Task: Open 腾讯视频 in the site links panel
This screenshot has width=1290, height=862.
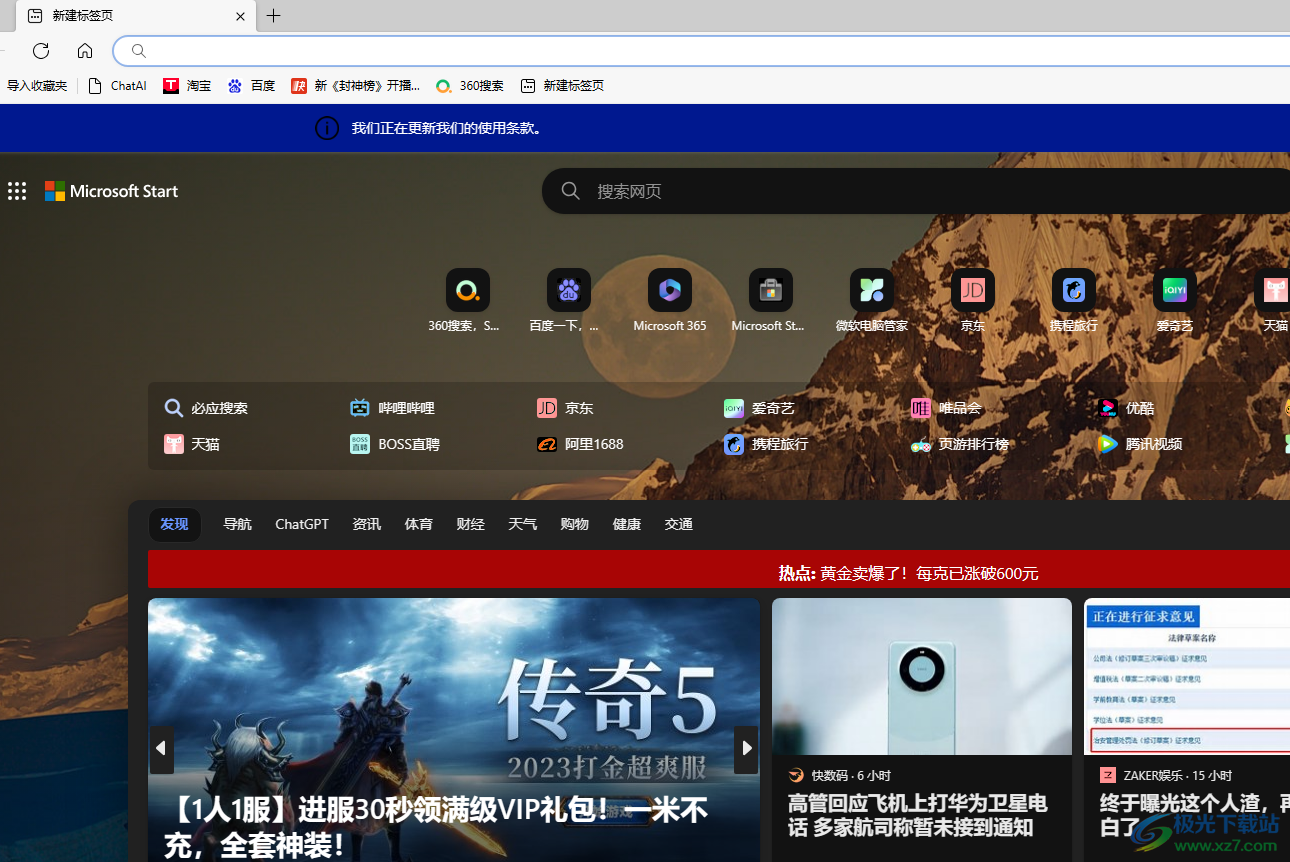Action: coord(1140,444)
